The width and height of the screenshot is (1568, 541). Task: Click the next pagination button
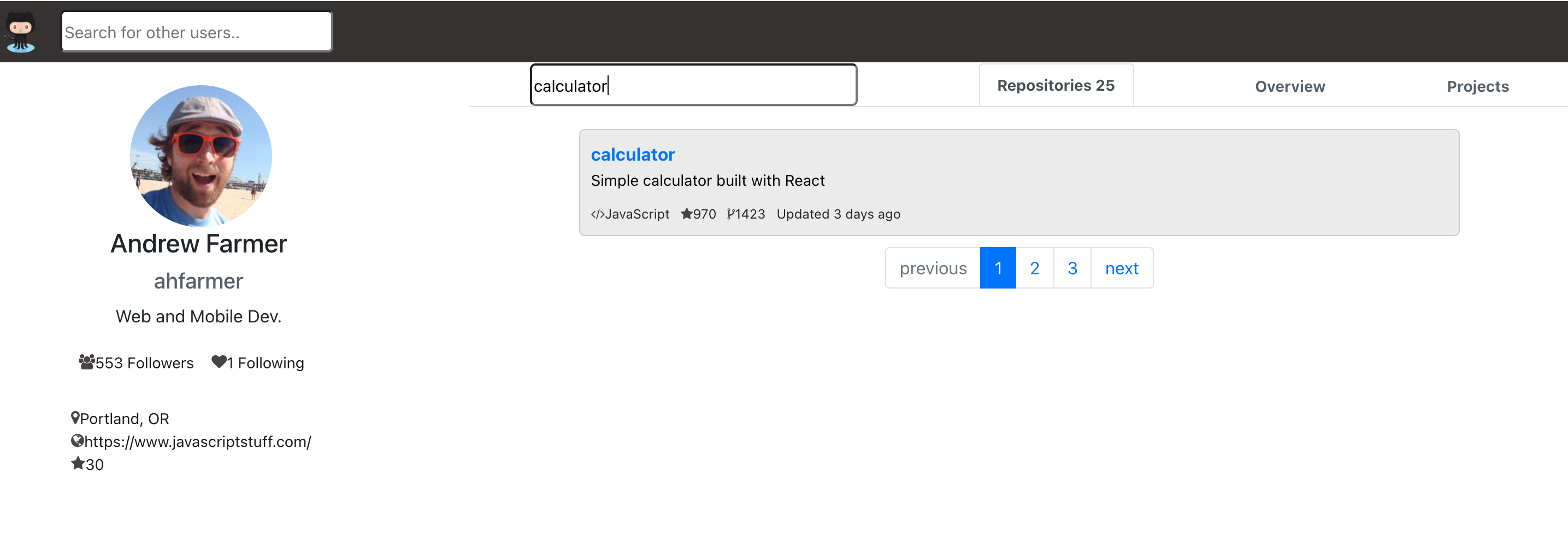point(1122,268)
